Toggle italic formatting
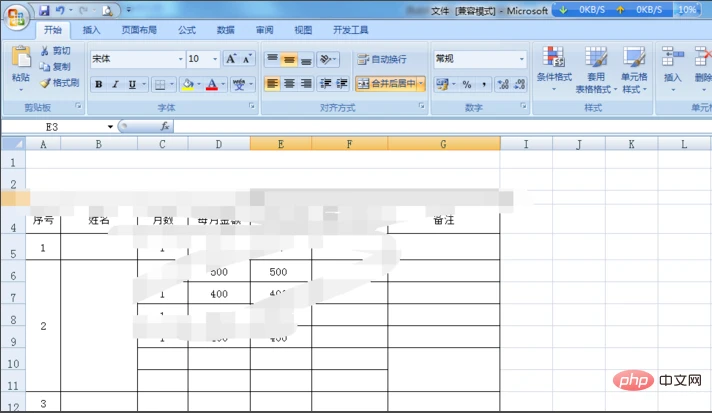This screenshot has width=712, height=413. (115, 84)
